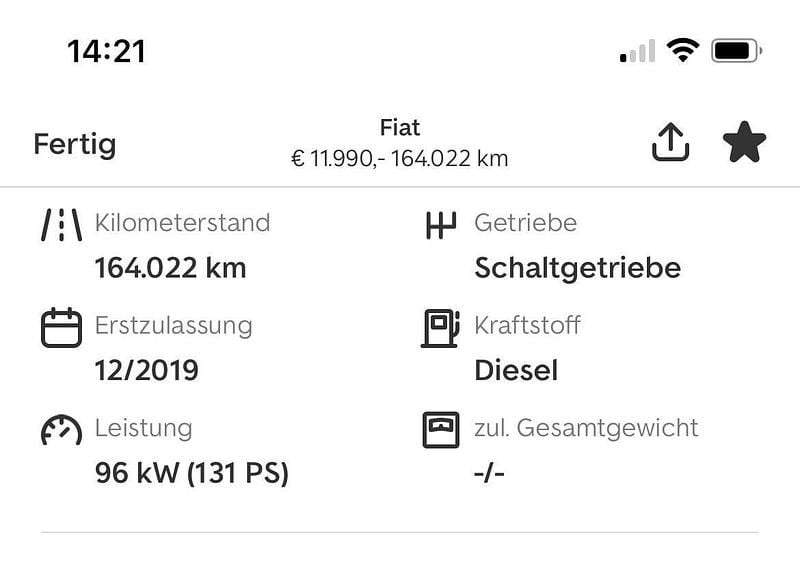Tap the Erstzulassung calendar icon
800x577 pixels.
61,325
